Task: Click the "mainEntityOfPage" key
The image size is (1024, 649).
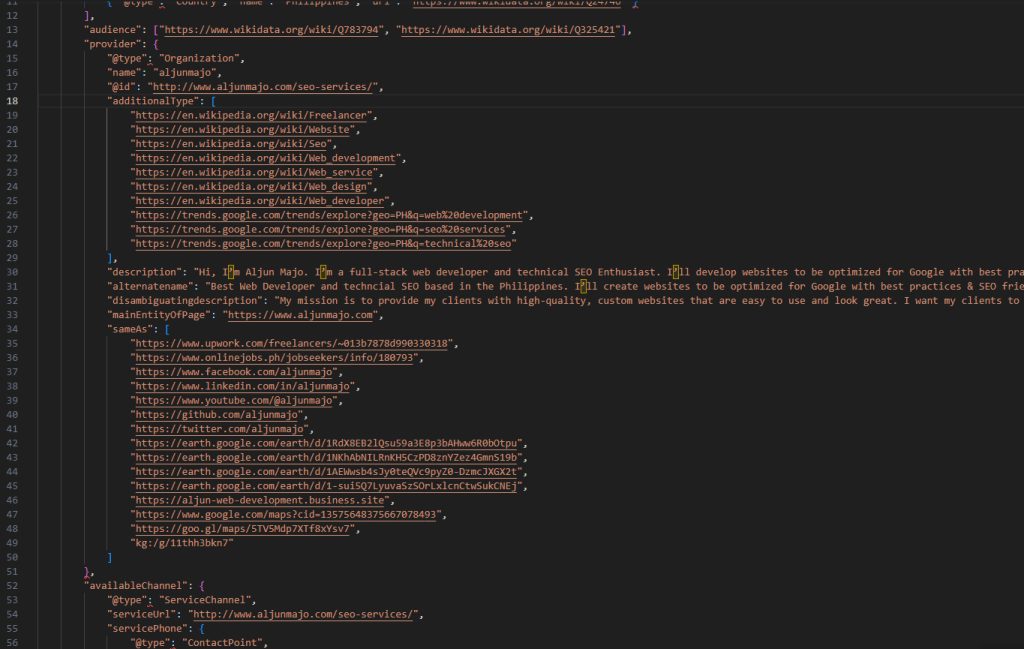Action: coord(159,315)
